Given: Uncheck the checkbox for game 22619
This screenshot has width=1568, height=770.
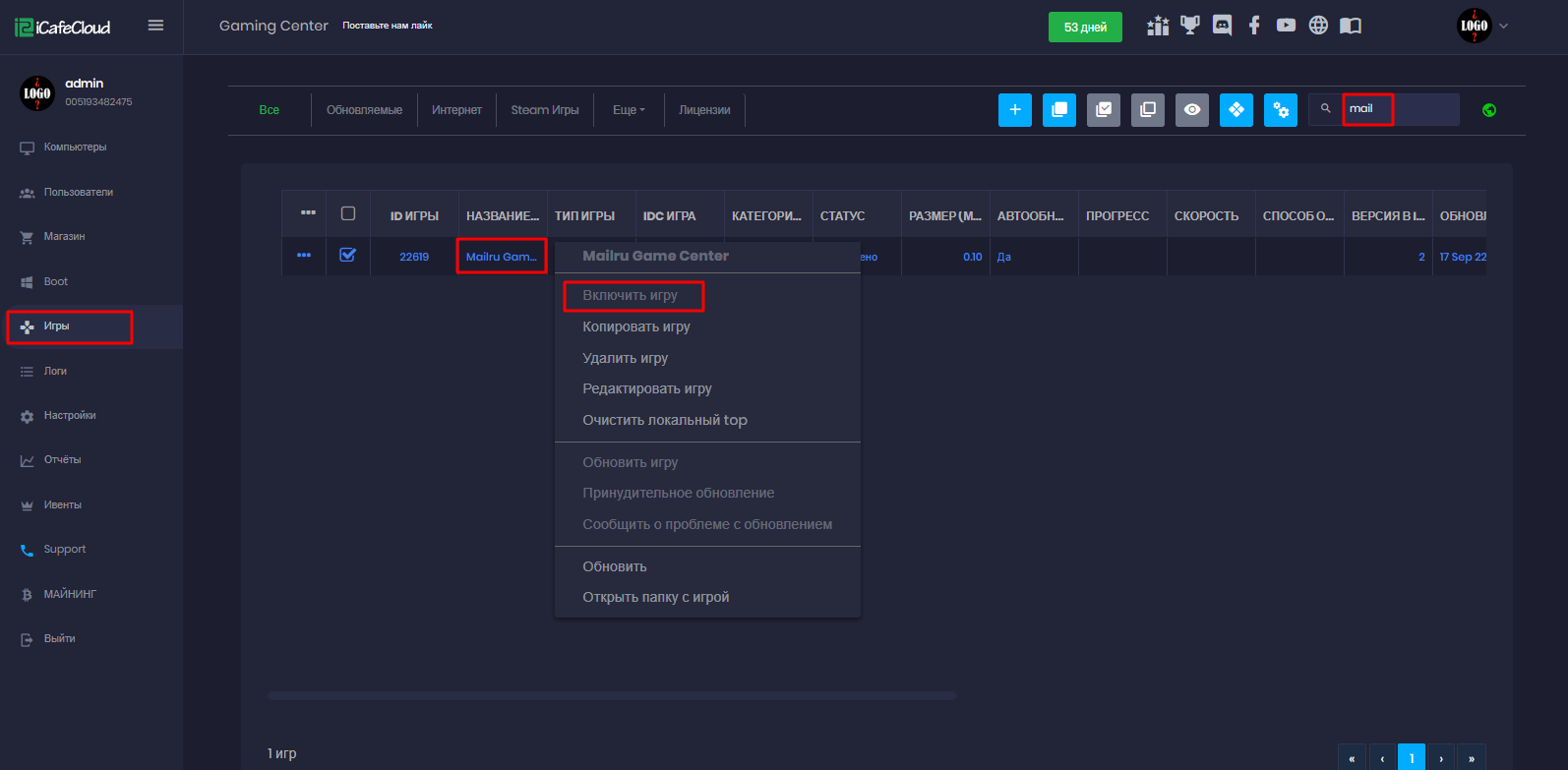Looking at the screenshot, I should (347, 255).
